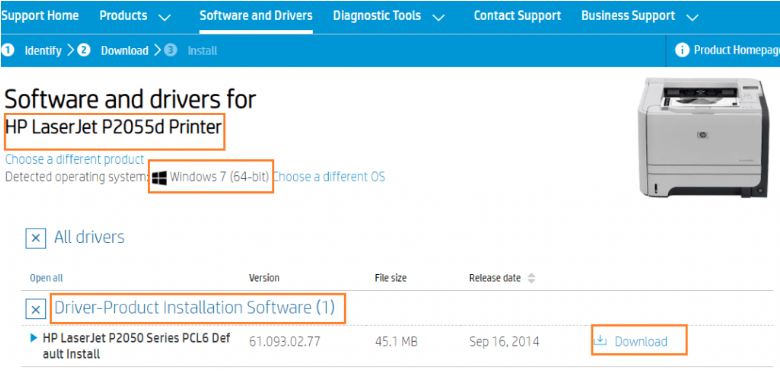Open the Diagnostic Tools menu
Image resolution: width=780 pixels, height=377 pixels.
[x=377, y=15]
